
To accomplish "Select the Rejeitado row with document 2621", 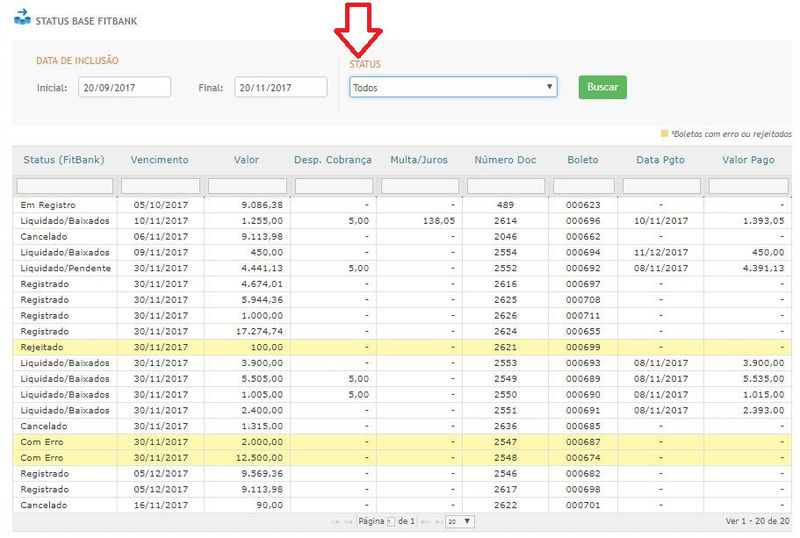I will [x=400, y=345].
